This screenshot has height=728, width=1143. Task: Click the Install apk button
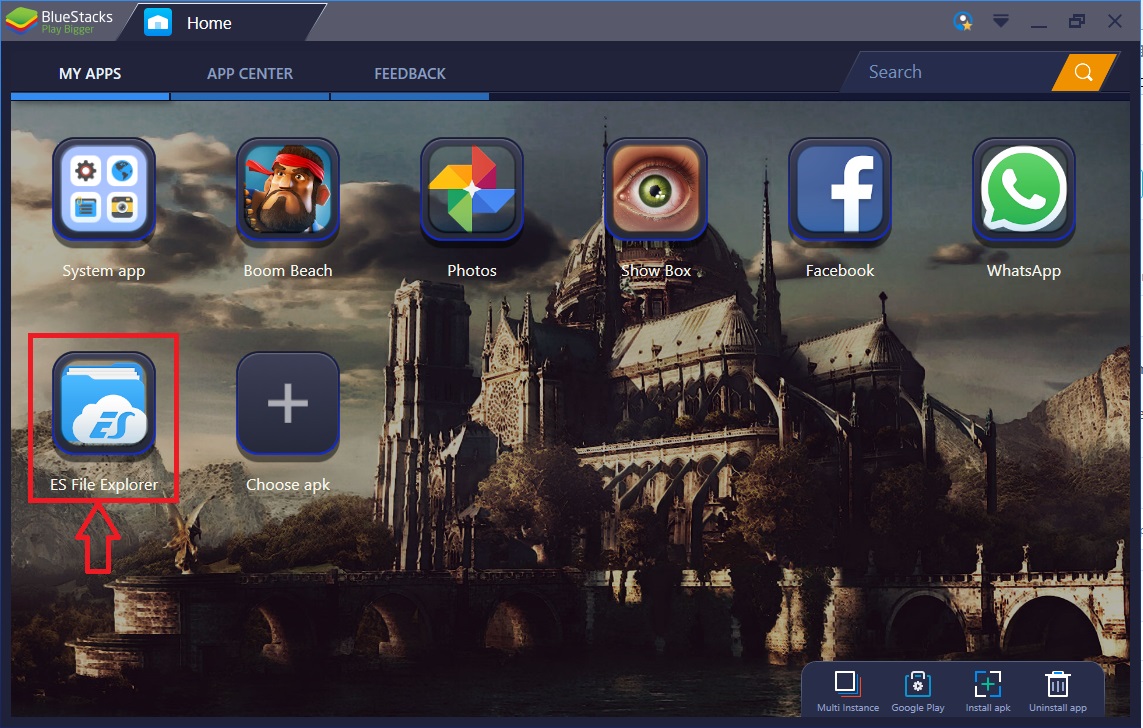point(988,692)
